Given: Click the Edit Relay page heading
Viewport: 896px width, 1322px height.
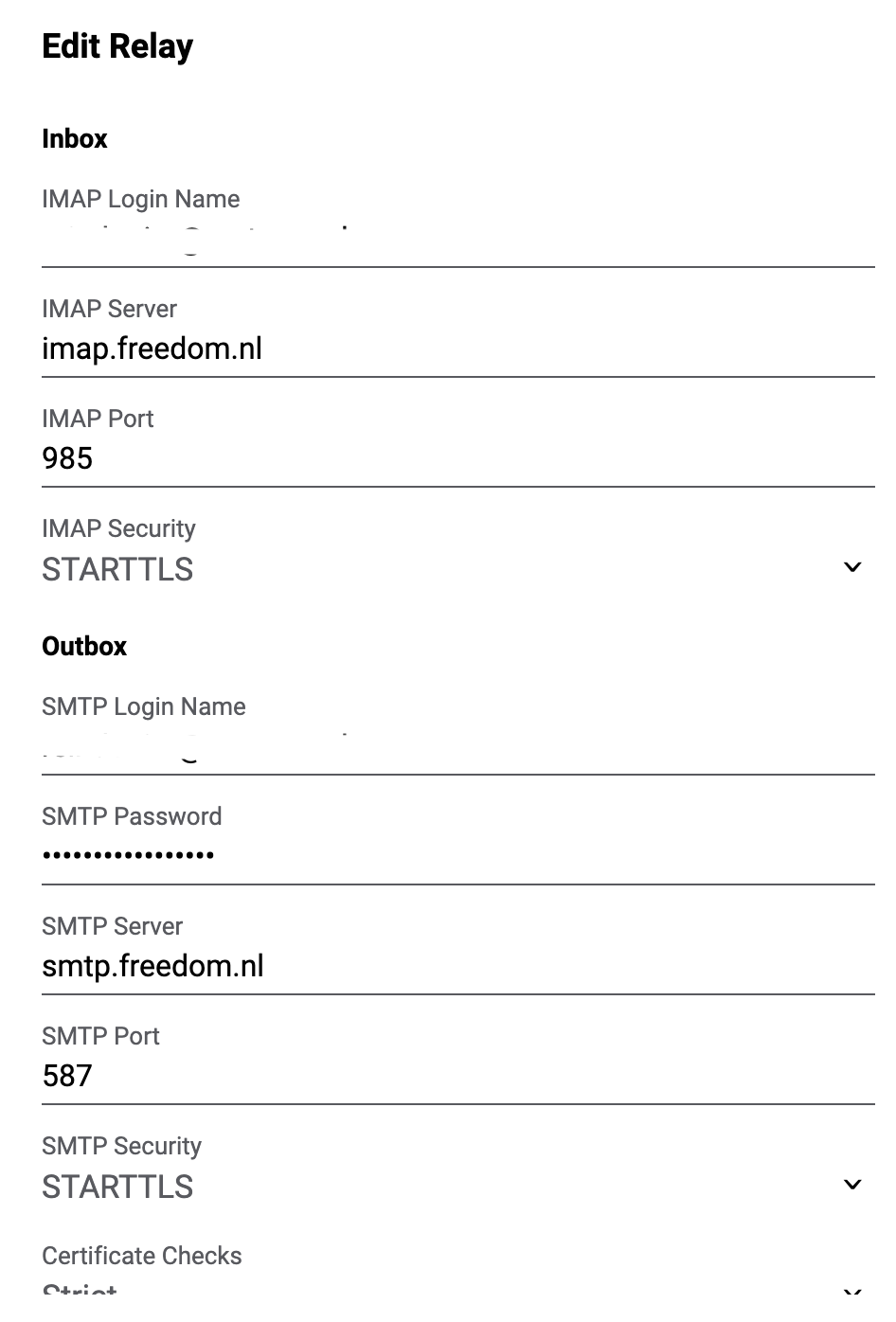Looking at the screenshot, I should point(117,46).
